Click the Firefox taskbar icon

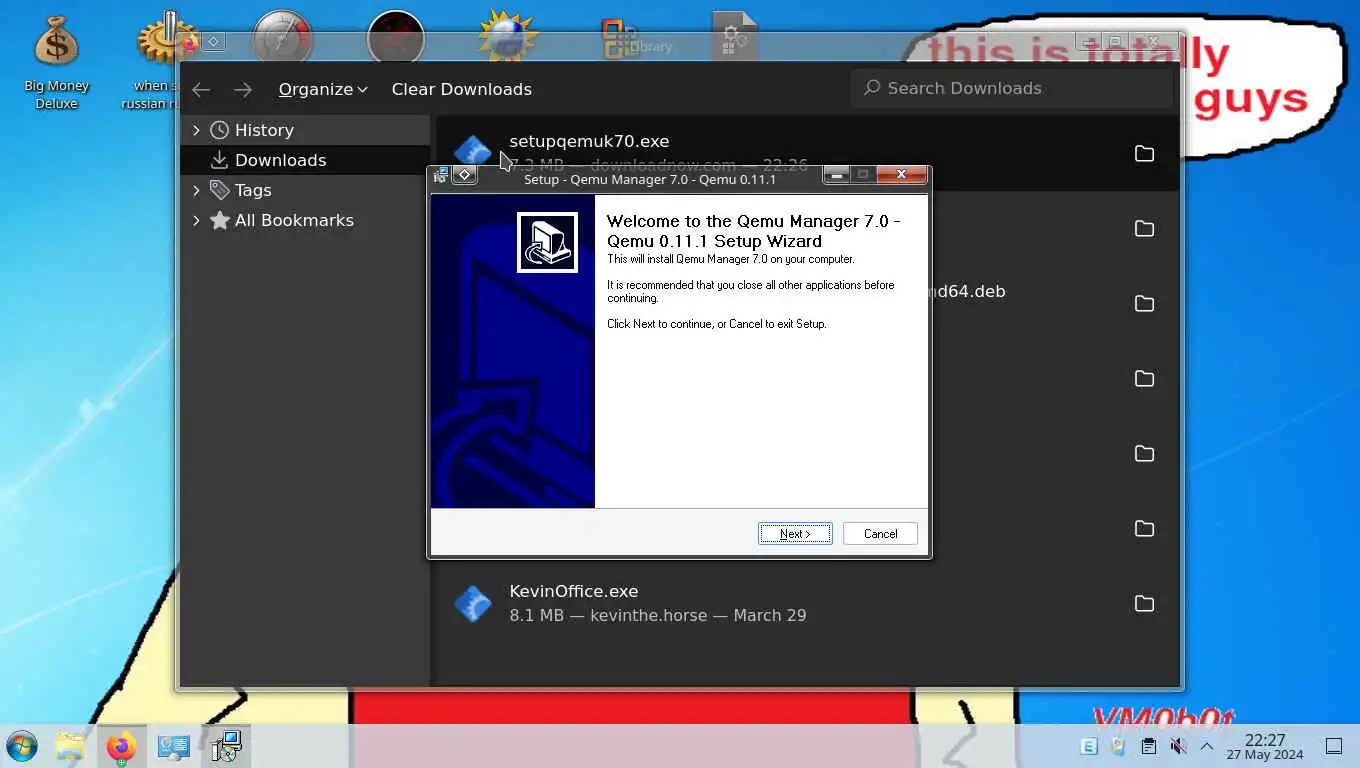tap(122, 746)
